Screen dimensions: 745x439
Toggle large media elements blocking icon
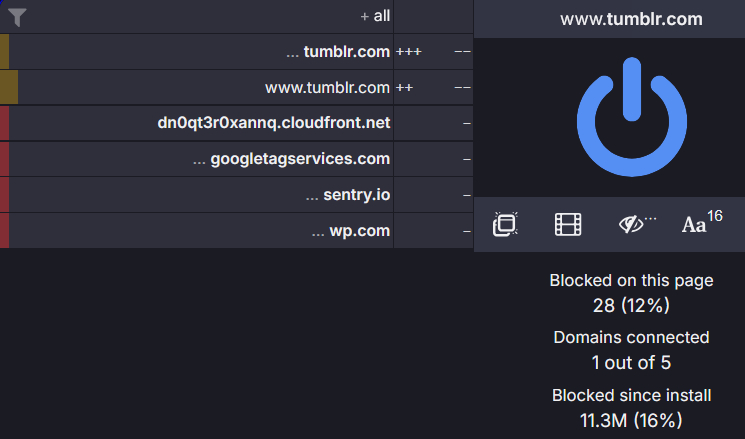point(568,225)
